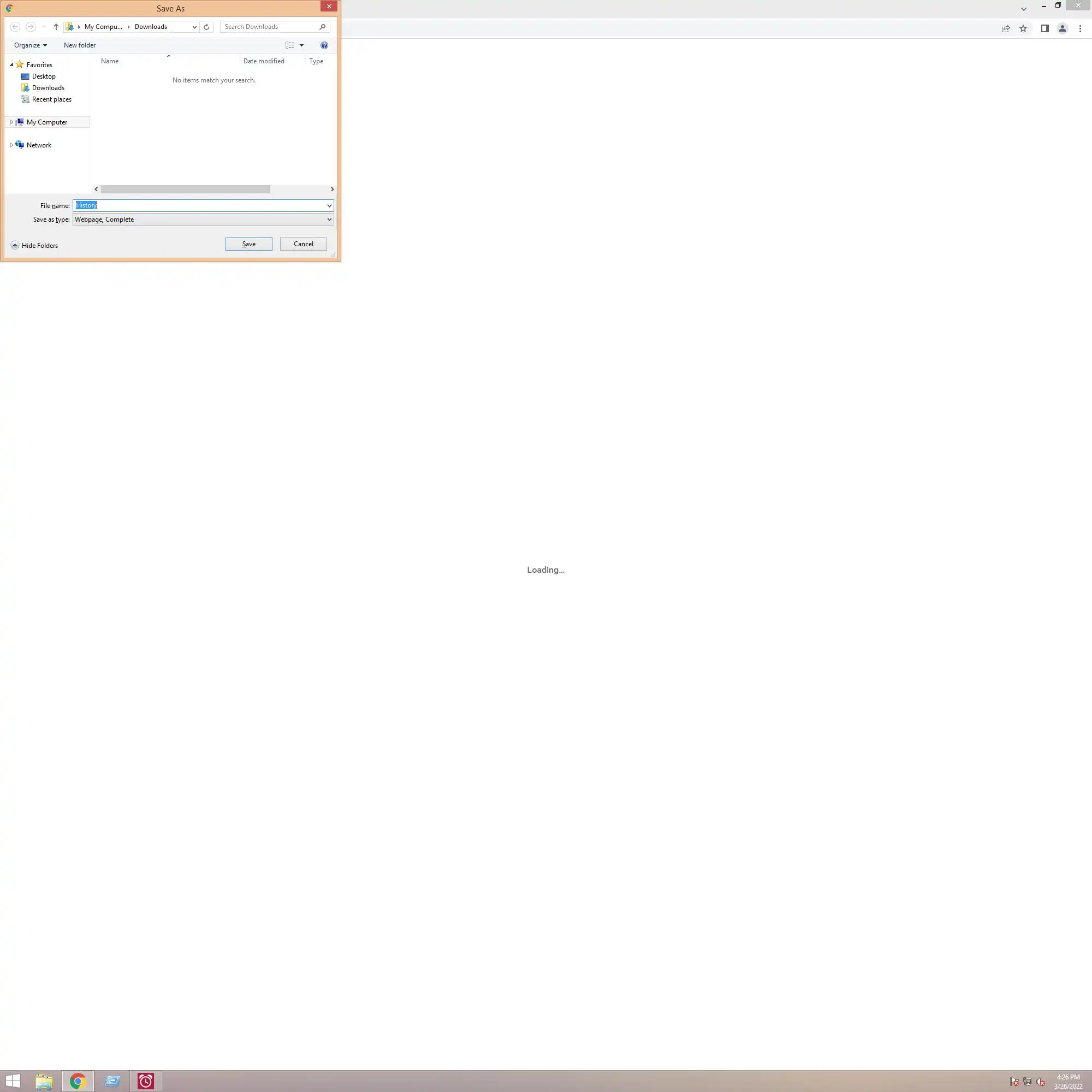Image resolution: width=1092 pixels, height=1092 pixels.
Task: Refresh the Downloads folder listing
Action: point(206,27)
